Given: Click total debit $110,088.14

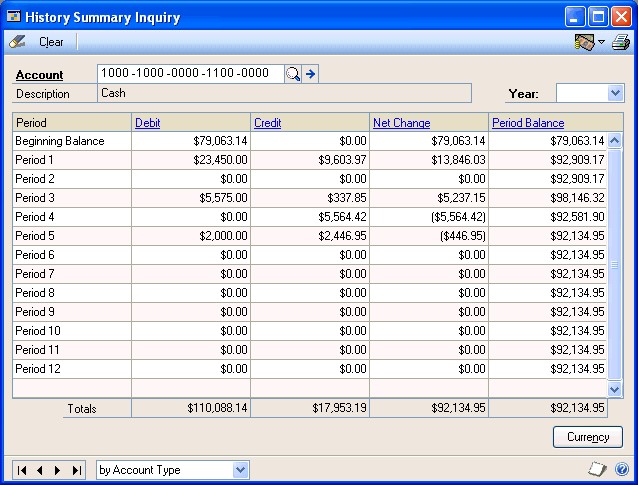Looking at the screenshot, I should [x=217, y=408].
